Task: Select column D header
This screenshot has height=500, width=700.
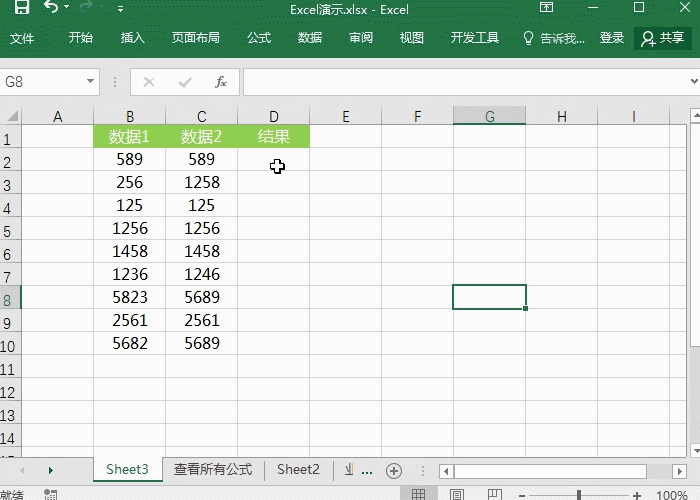Action: tap(274, 117)
